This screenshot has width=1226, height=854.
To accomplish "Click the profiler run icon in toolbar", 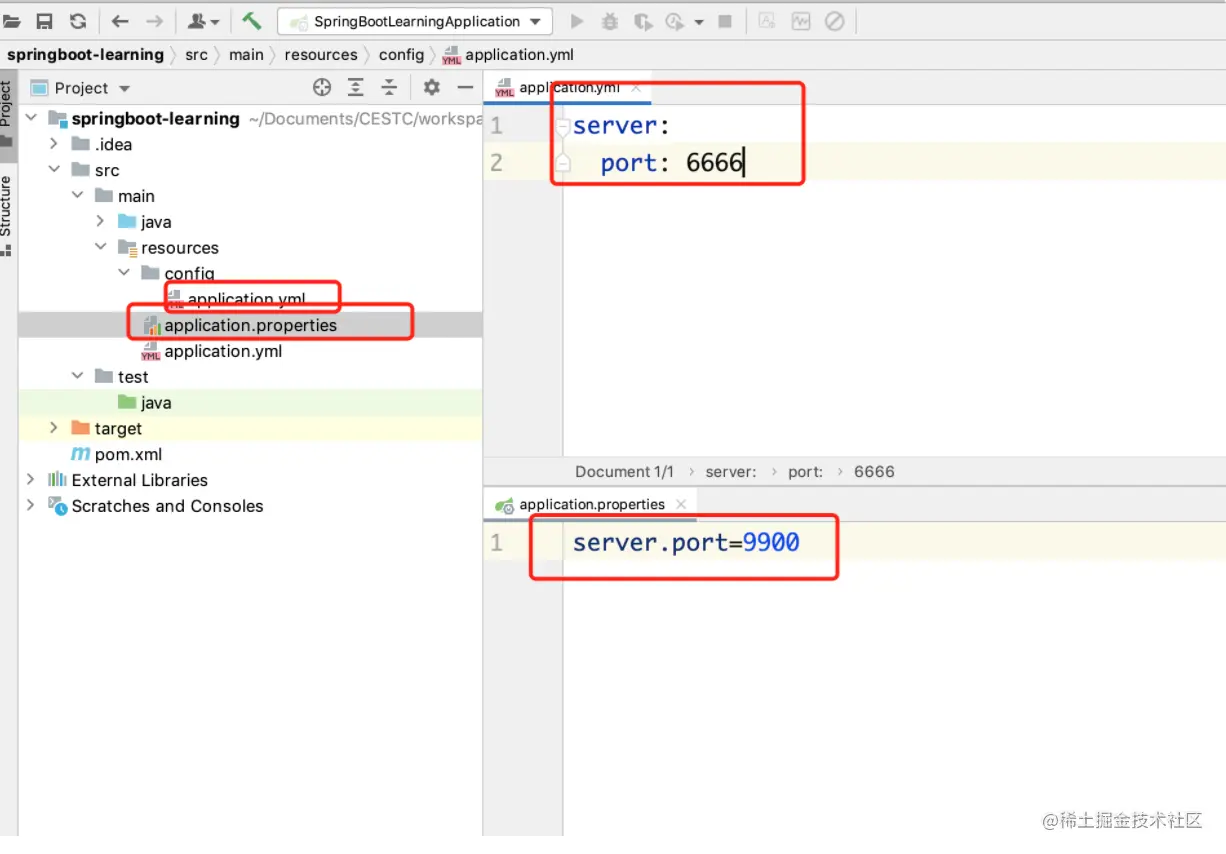I will [x=675, y=21].
